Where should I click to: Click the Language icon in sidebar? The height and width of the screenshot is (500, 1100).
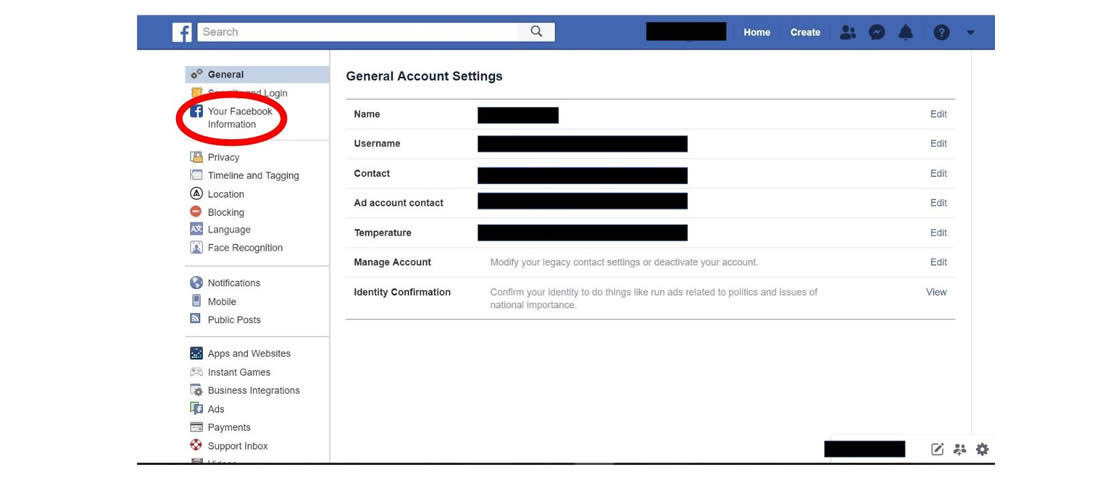196,229
